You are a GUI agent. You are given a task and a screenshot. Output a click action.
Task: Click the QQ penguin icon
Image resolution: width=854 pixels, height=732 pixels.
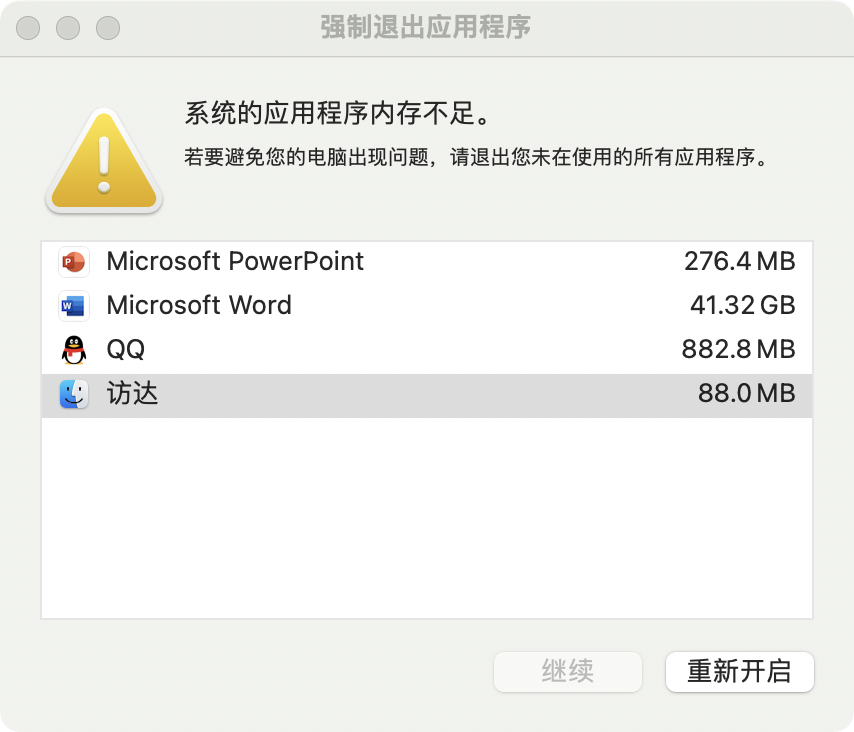pos(74,350)
